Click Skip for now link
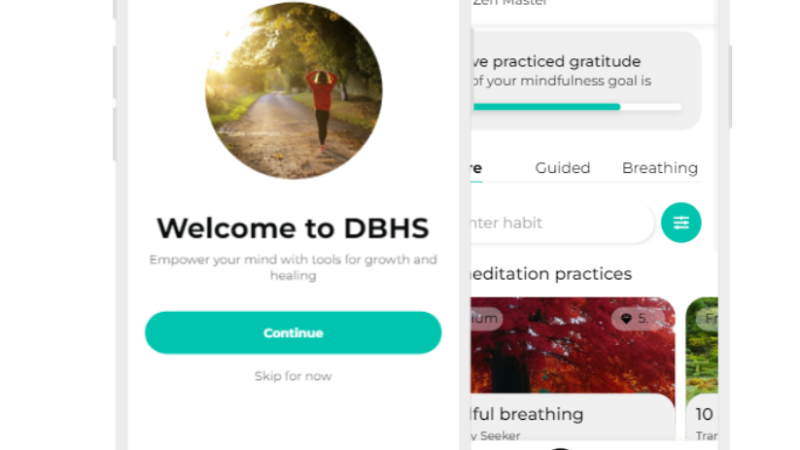This screenshot has width=800, height=450. click(293, 376)
